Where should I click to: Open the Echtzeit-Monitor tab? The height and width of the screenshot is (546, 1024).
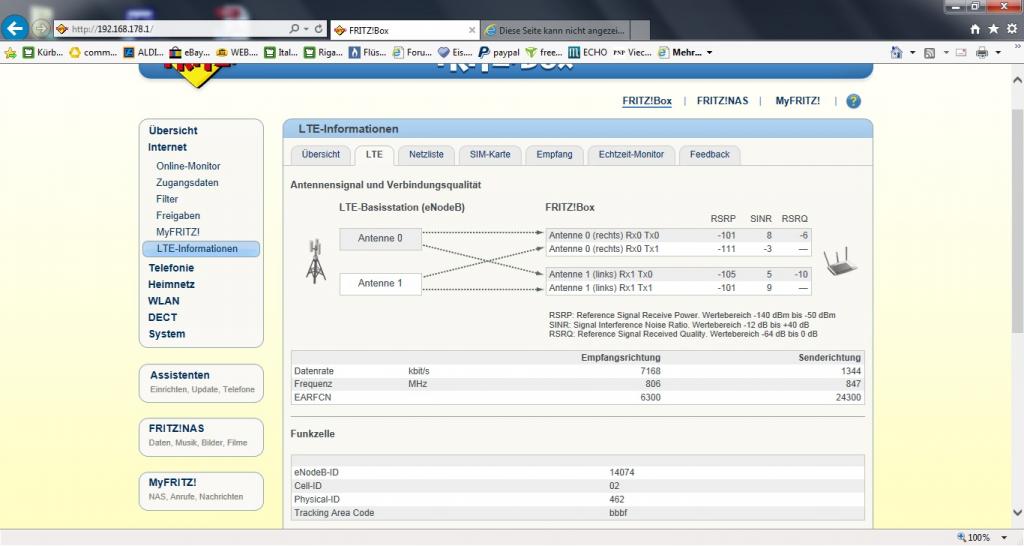[x=631, y=155]
